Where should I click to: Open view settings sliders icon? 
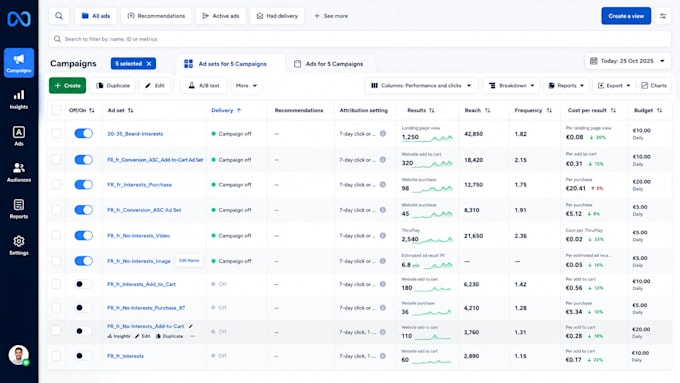point(663,16)
